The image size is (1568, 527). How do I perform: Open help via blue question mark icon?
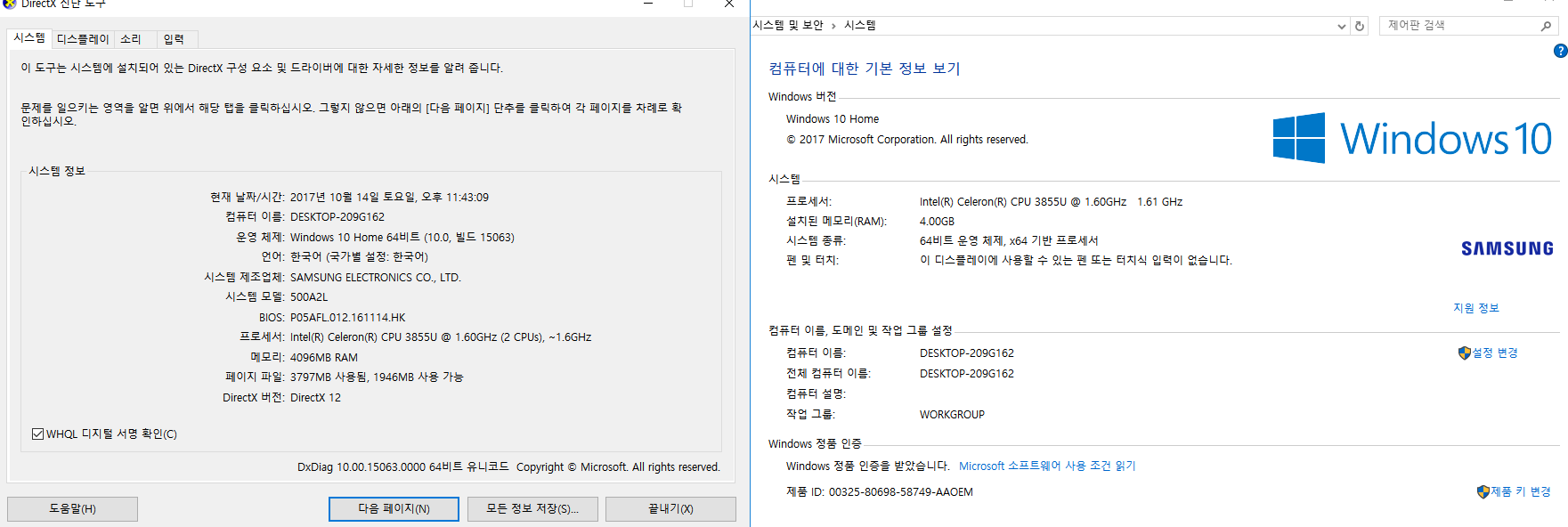tap(1560, 51)
